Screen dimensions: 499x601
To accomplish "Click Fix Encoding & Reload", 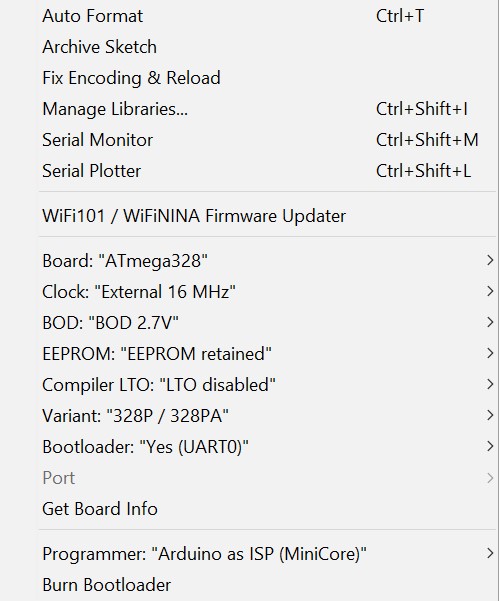I will (267, 78).
